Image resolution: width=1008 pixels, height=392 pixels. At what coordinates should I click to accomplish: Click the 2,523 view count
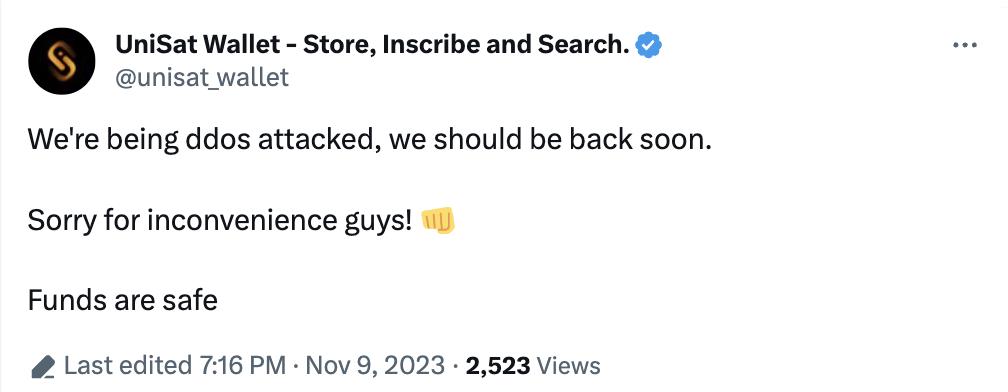point(498,366)
